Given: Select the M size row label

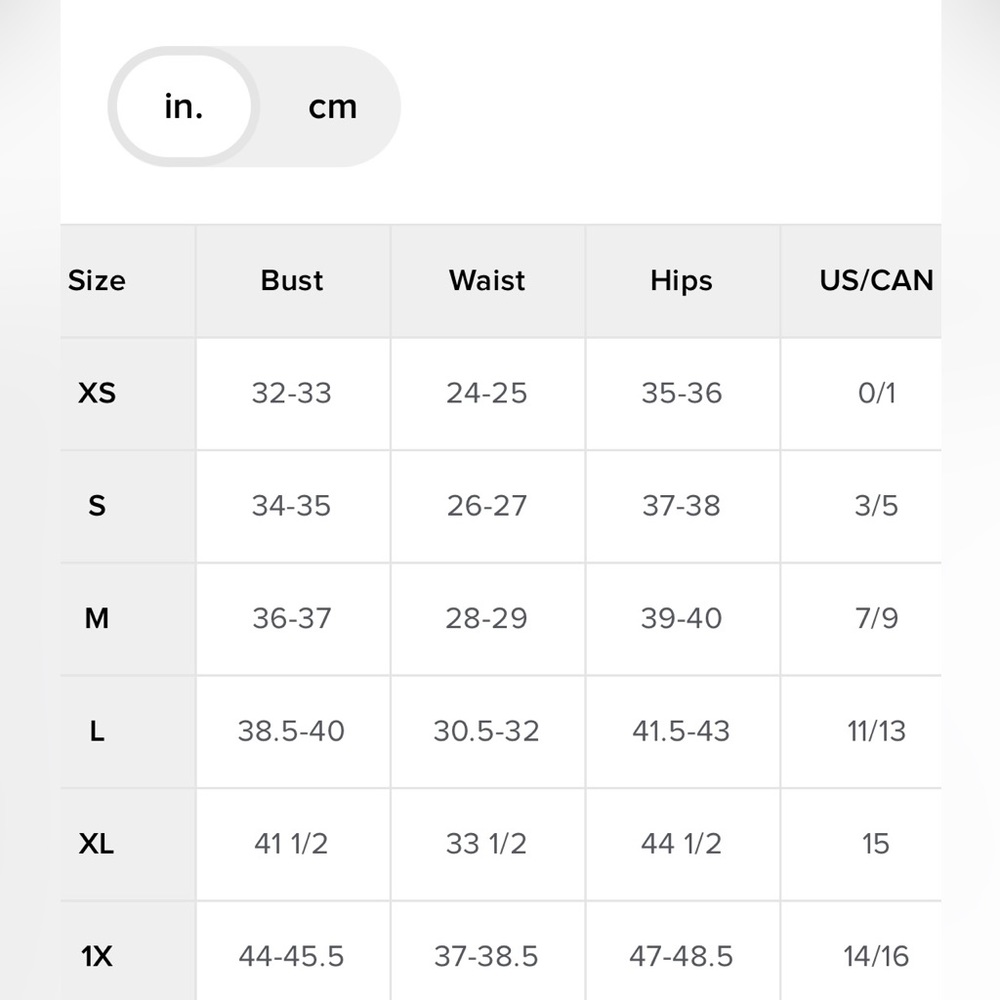Looking at the screenshot, I should pyautogui.click(x=97, y=619).
